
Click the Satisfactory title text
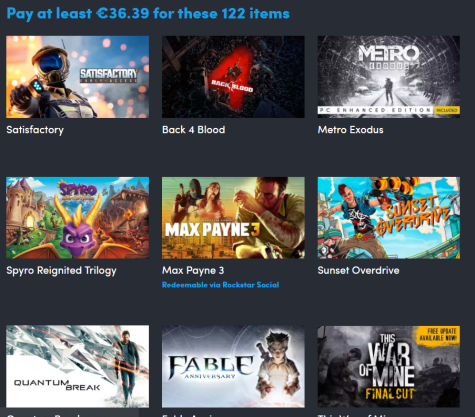click(35, 130)
